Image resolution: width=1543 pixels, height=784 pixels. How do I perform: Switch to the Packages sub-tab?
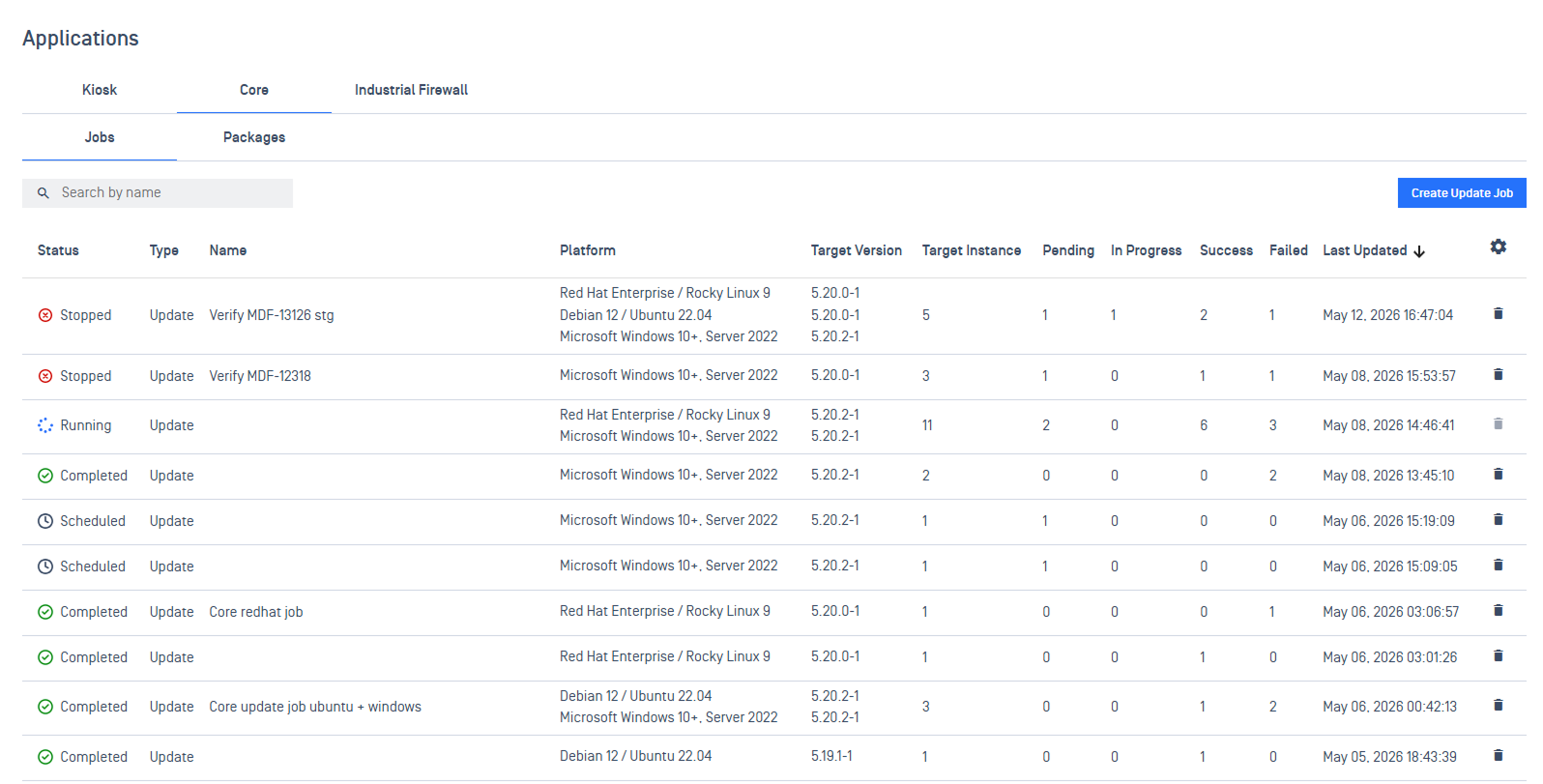254,137
